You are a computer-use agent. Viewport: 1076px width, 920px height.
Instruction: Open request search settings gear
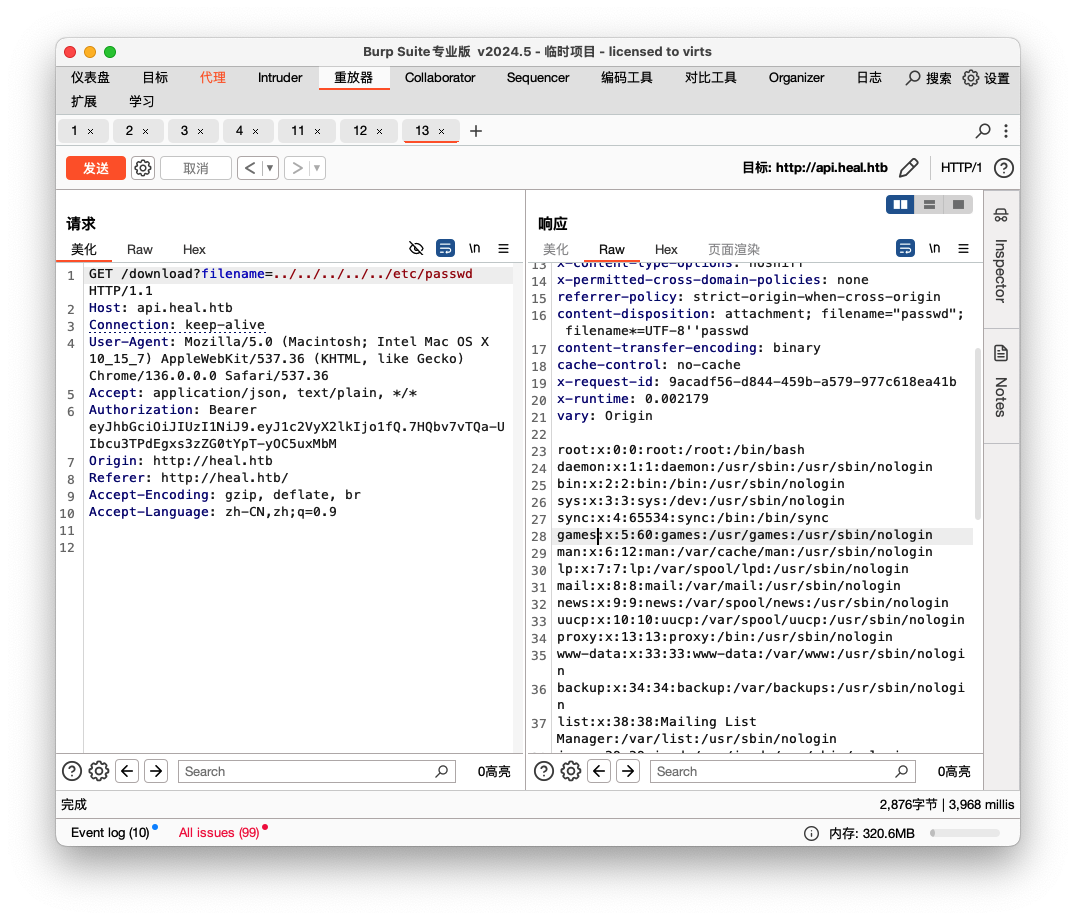[99, 771]
